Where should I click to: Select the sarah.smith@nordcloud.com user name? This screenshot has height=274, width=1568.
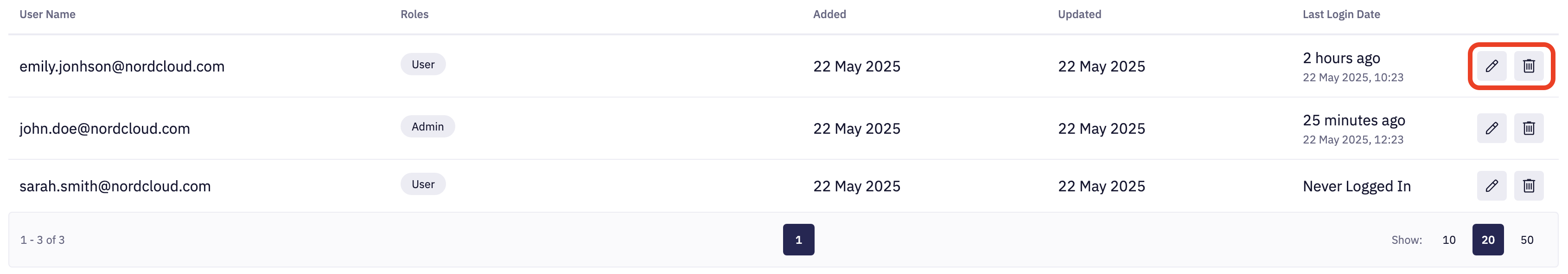coord(115,186)
